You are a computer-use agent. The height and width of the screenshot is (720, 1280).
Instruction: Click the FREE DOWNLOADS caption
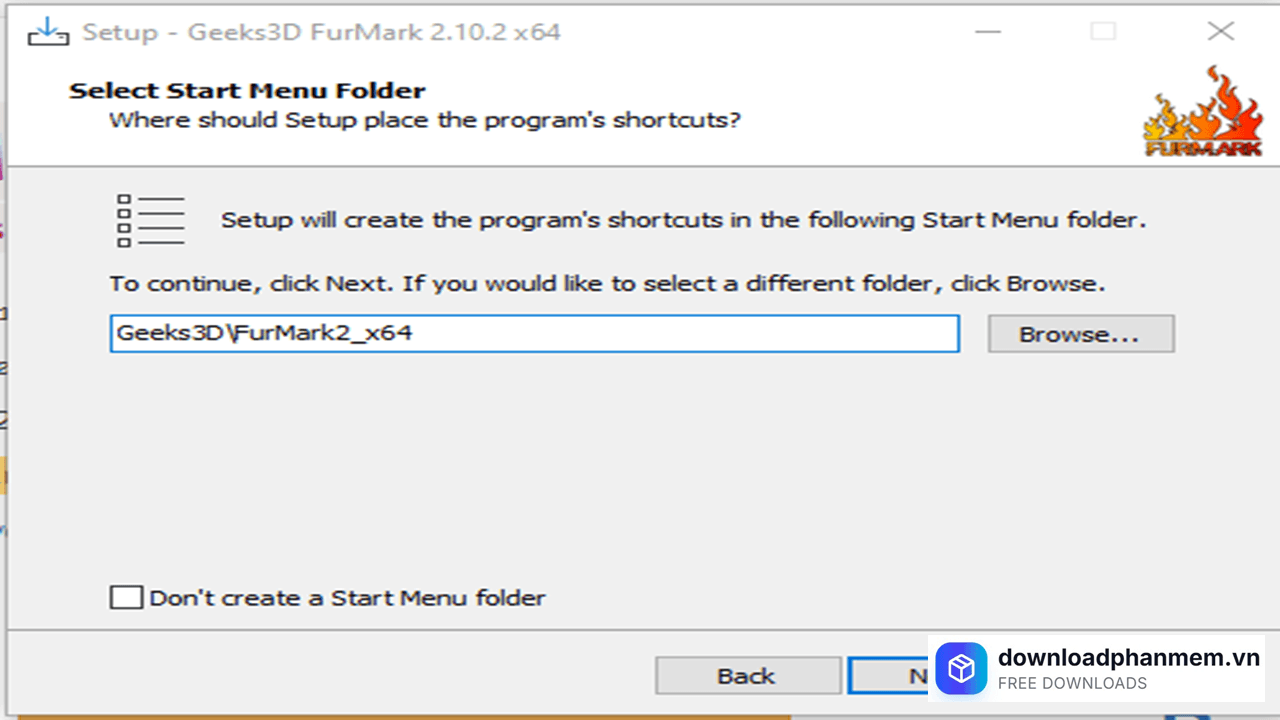[1072, 684]
